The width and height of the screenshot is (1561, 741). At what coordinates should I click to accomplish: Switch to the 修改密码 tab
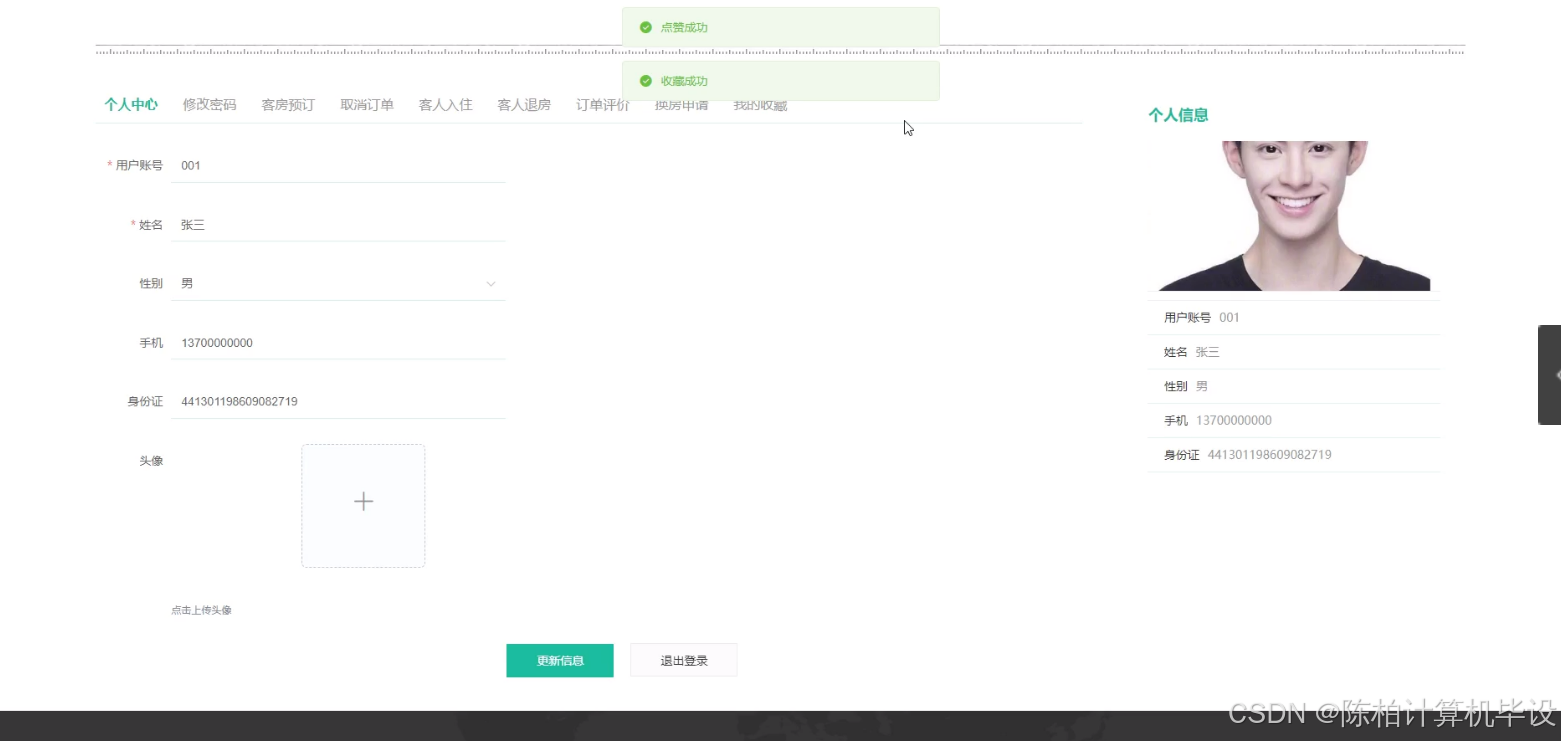pos(210,104)
